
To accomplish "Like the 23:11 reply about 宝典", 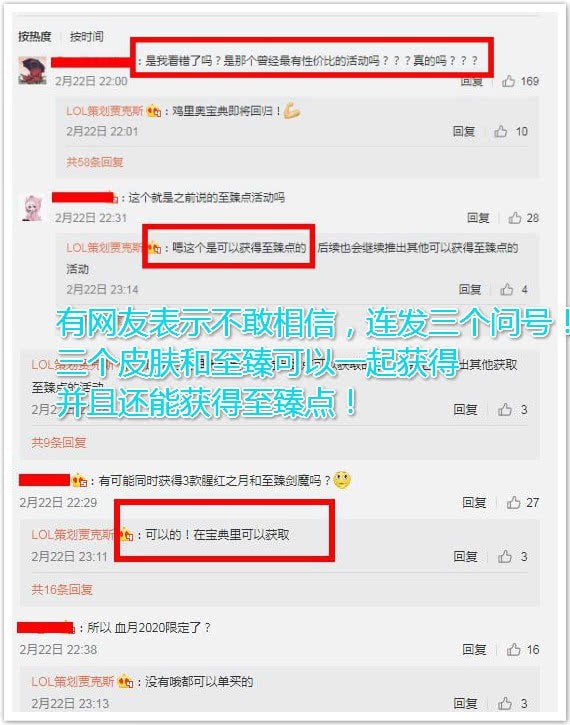I will coord(505,557).
